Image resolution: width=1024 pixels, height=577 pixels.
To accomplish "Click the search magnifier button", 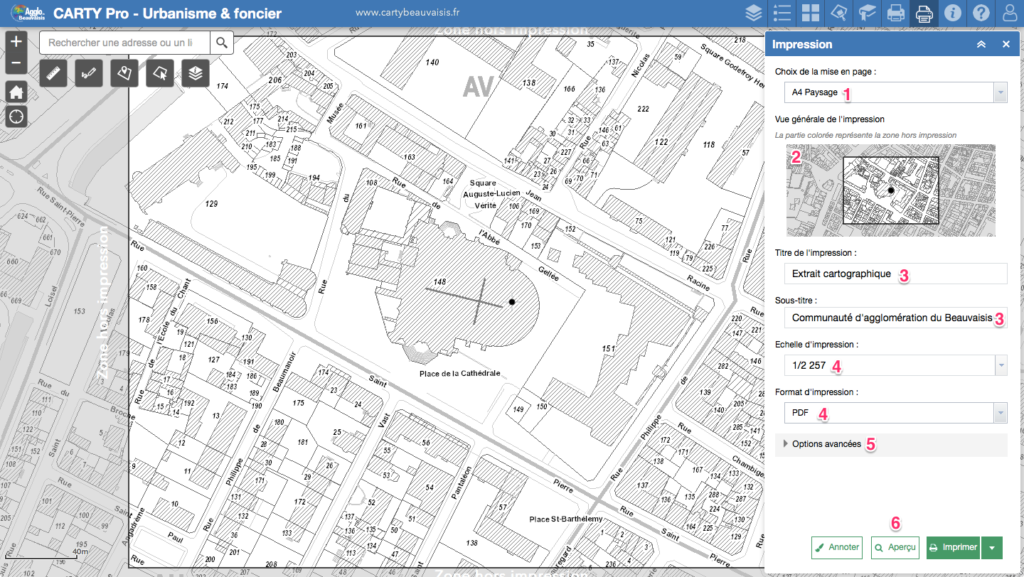I will click(x=222, y=43).
